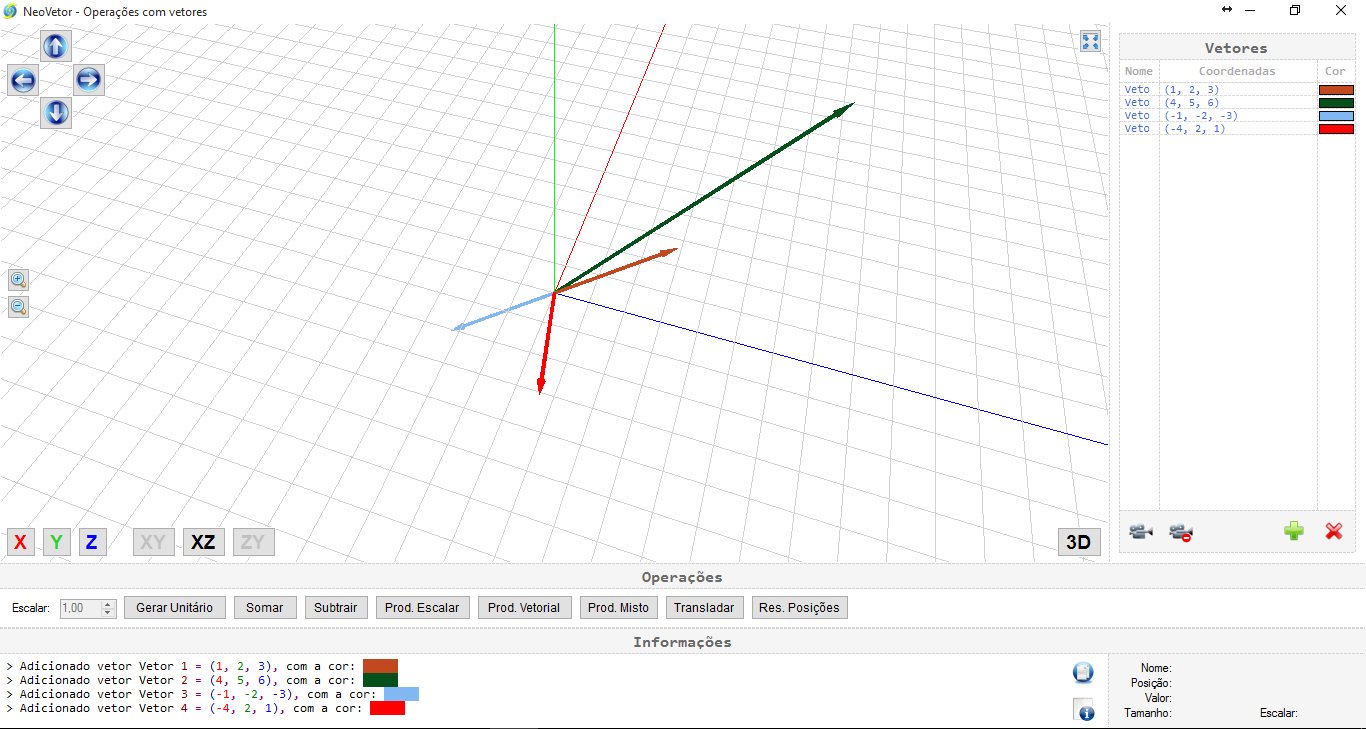Add a new vector with the green plus
The width and height of the screenshot is (1366, 729).
[1294, 531]
